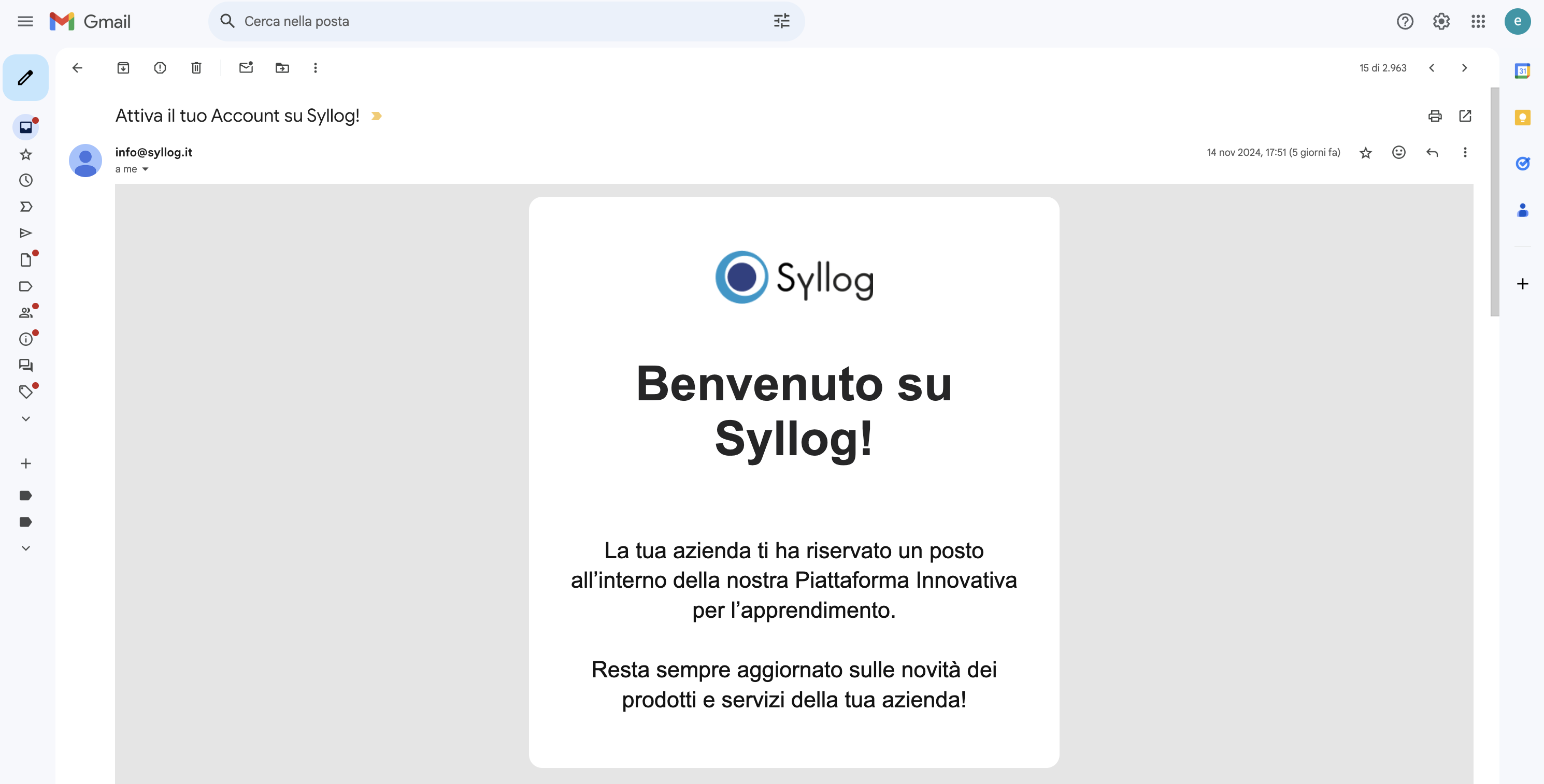Open the Sent folder in sidebar
This screenshot has height=784, width=1544.
[25, 233]
